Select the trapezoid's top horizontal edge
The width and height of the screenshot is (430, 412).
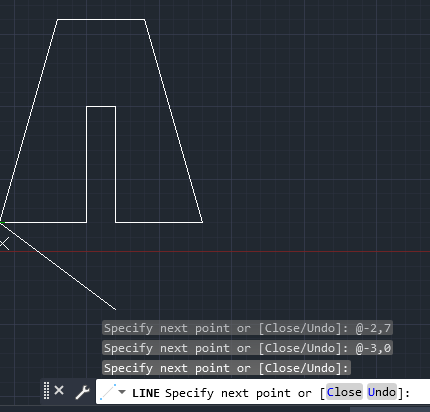[x=101, y=20]
